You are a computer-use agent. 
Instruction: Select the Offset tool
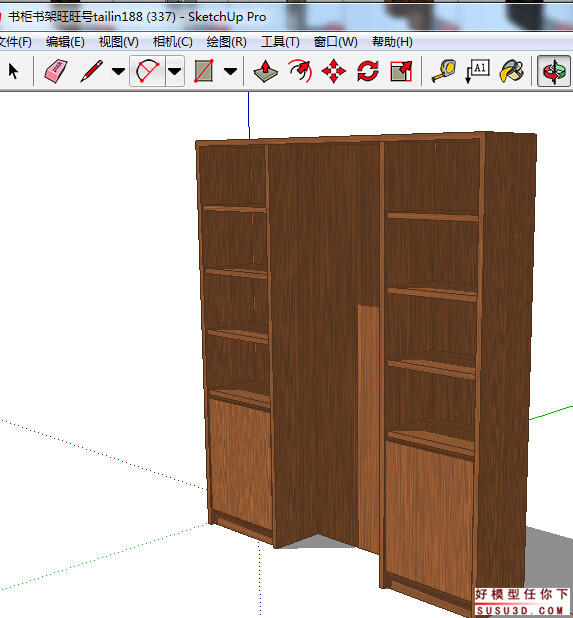(x=300, y=71)
